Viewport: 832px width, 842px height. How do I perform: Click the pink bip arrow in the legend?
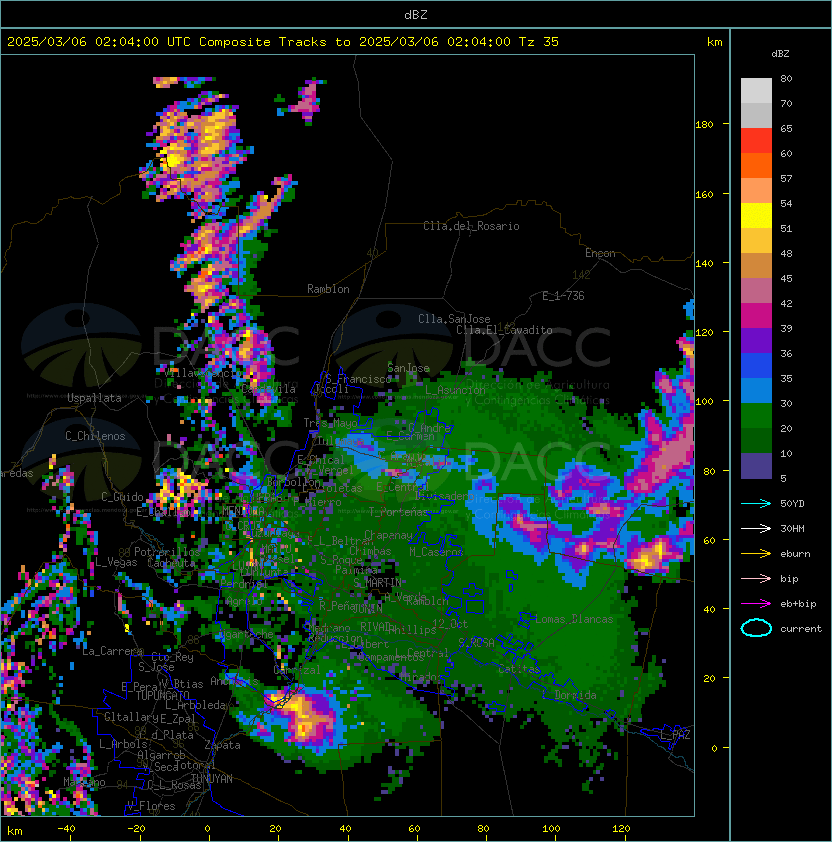pyautogui.click(x=756, y=579)
